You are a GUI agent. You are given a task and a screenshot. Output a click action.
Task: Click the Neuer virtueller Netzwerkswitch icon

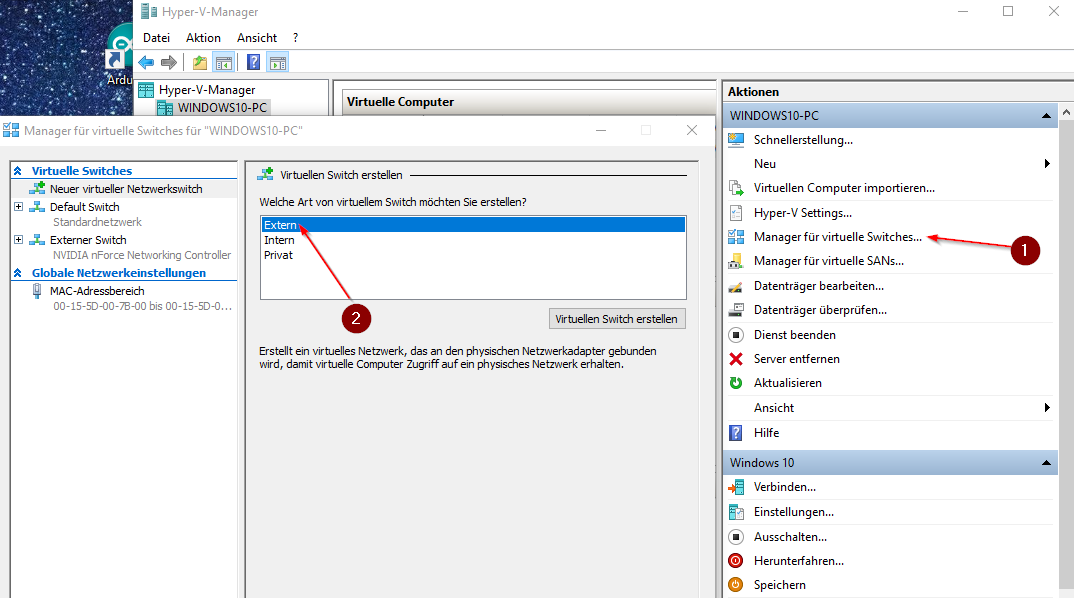coord(37,188)
